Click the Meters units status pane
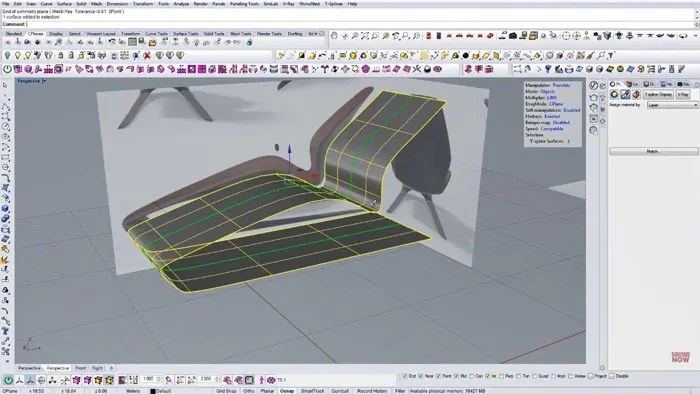Image resolution: width=700 pixels, height=394 pixels. [x=133, y=391]
